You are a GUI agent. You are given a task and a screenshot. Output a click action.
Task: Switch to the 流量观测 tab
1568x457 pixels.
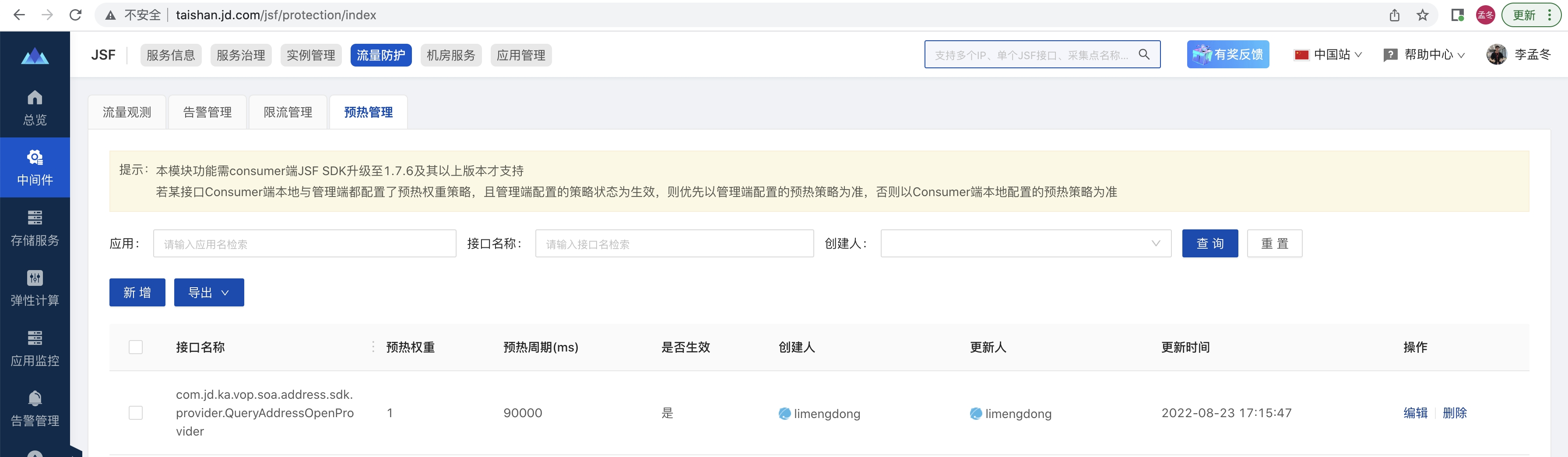point(127,112)
